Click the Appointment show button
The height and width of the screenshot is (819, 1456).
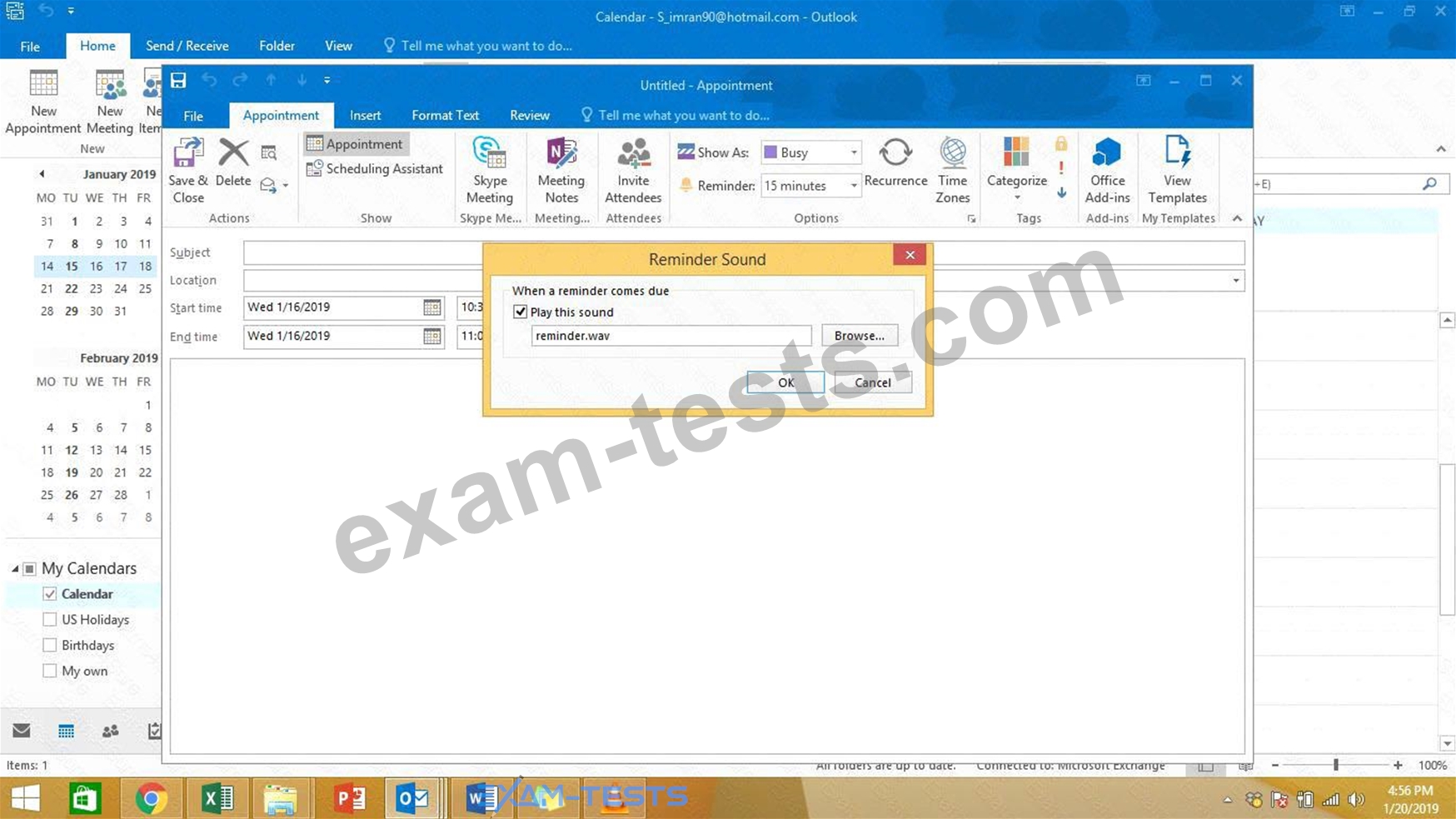pyautogui.click(x=356, y=143)
